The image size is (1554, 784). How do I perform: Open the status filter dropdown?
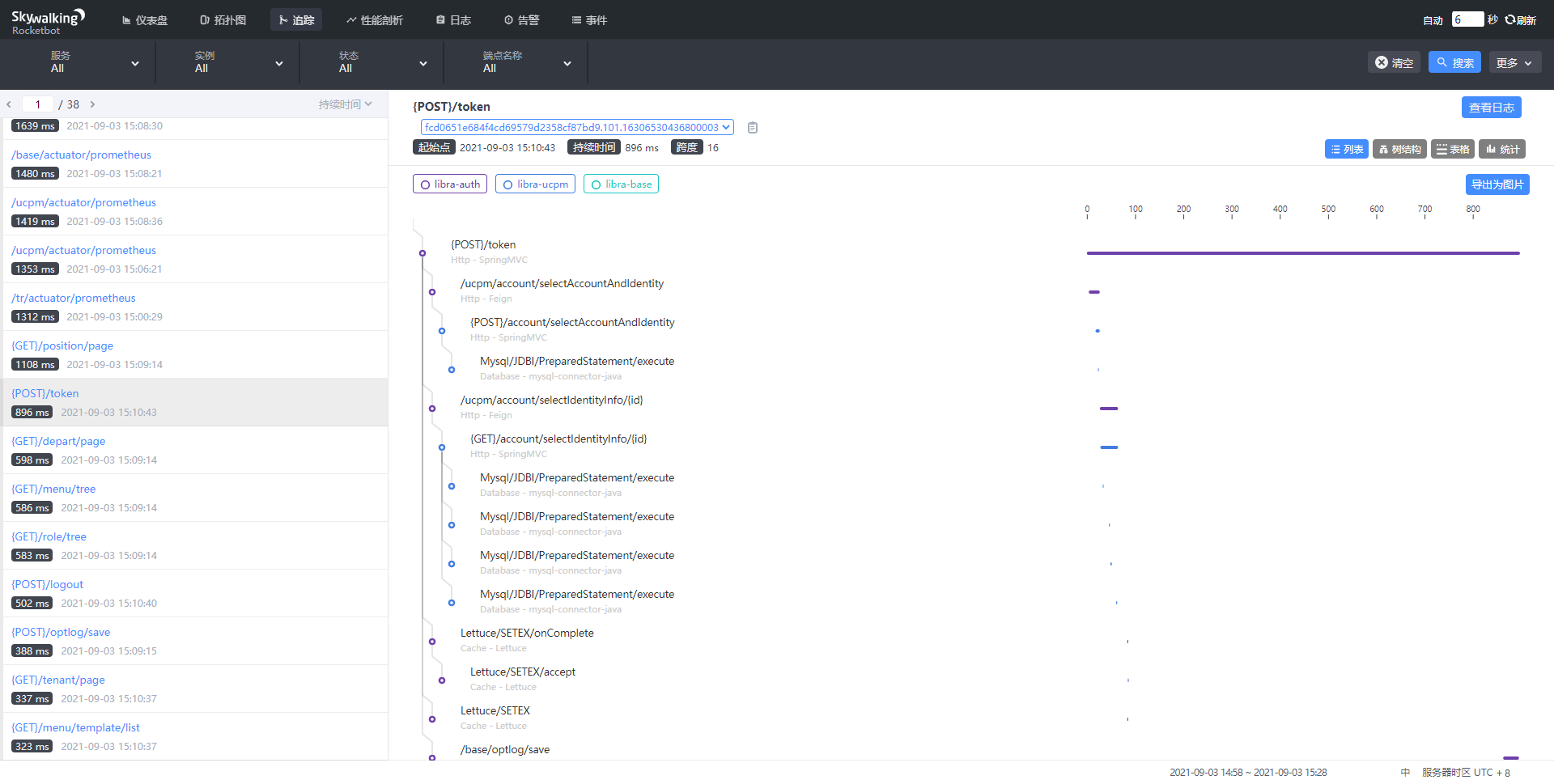coord(383,62)
